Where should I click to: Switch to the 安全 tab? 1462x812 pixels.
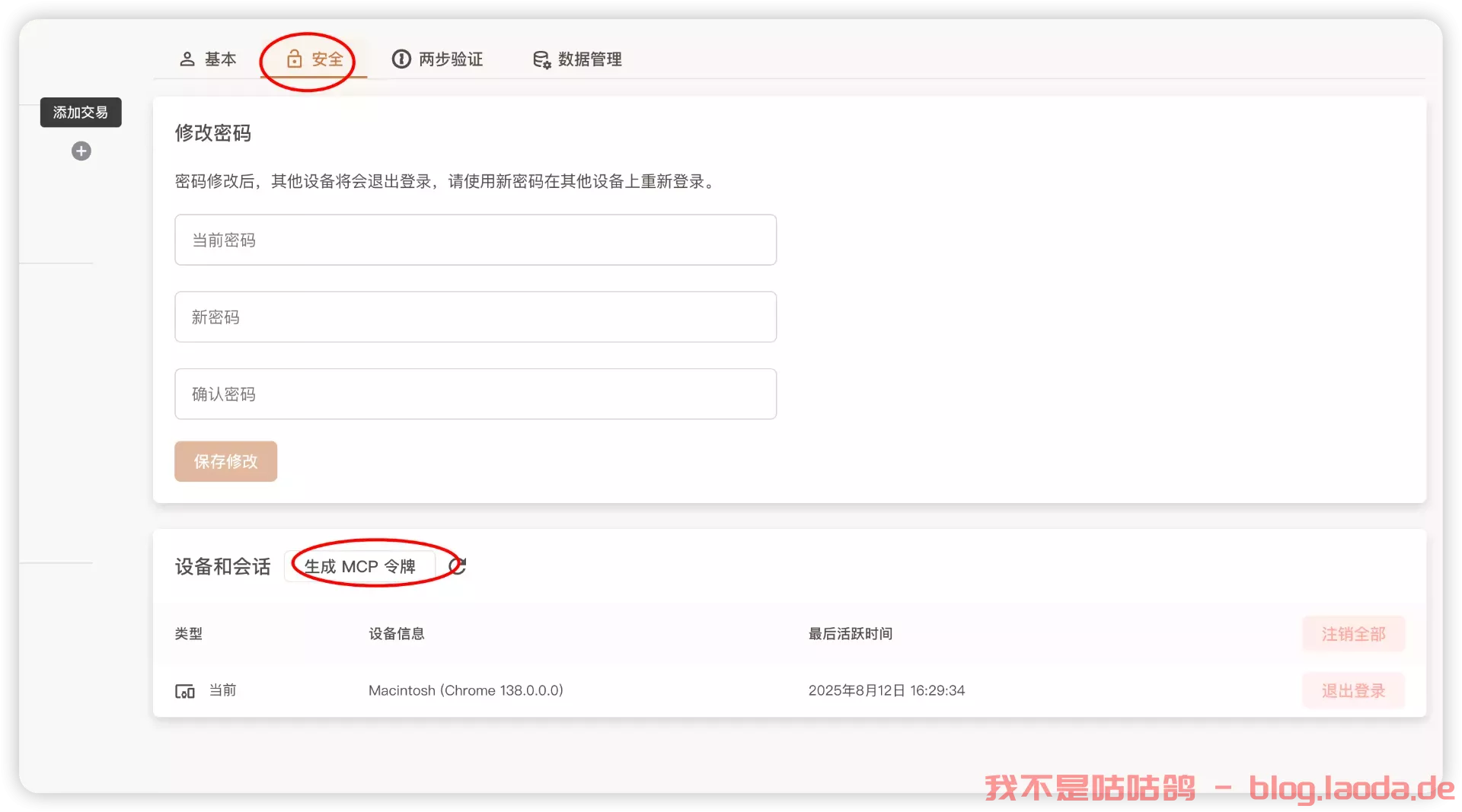314,59
